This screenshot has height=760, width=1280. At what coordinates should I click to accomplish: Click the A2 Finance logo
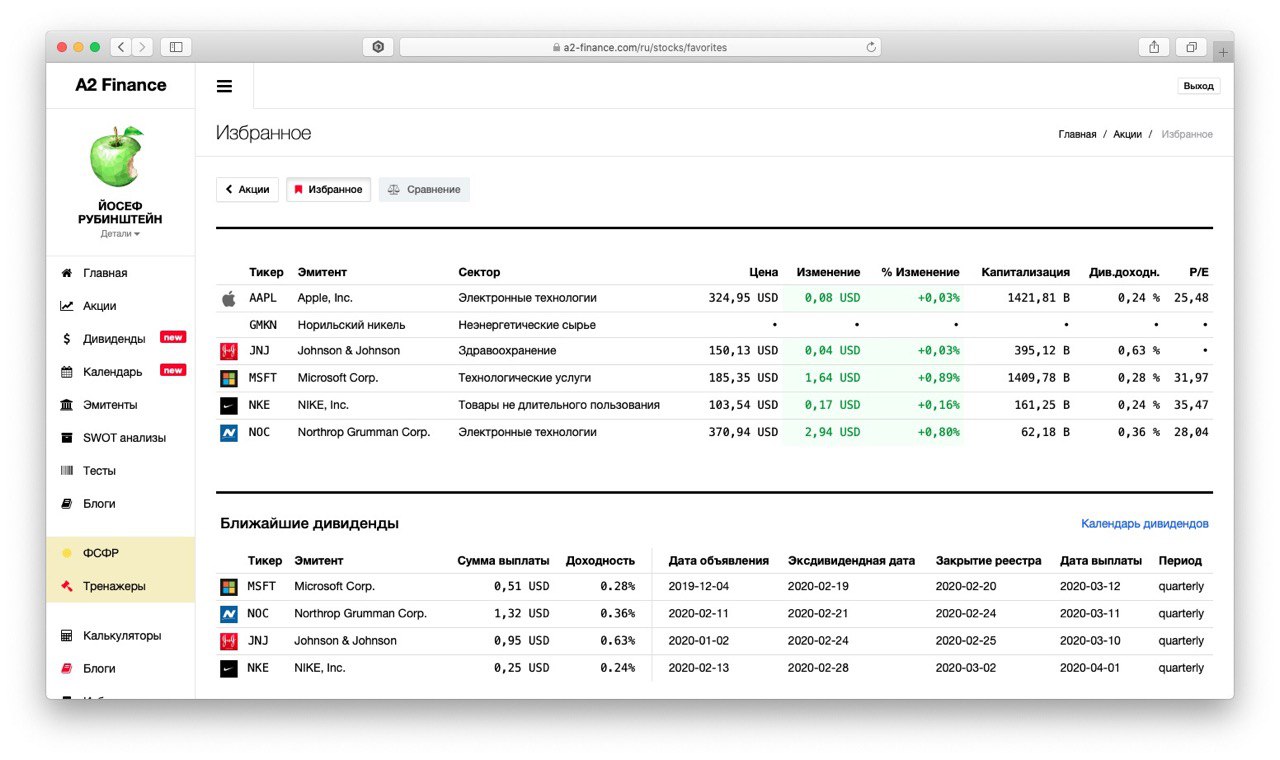point(121,85)
